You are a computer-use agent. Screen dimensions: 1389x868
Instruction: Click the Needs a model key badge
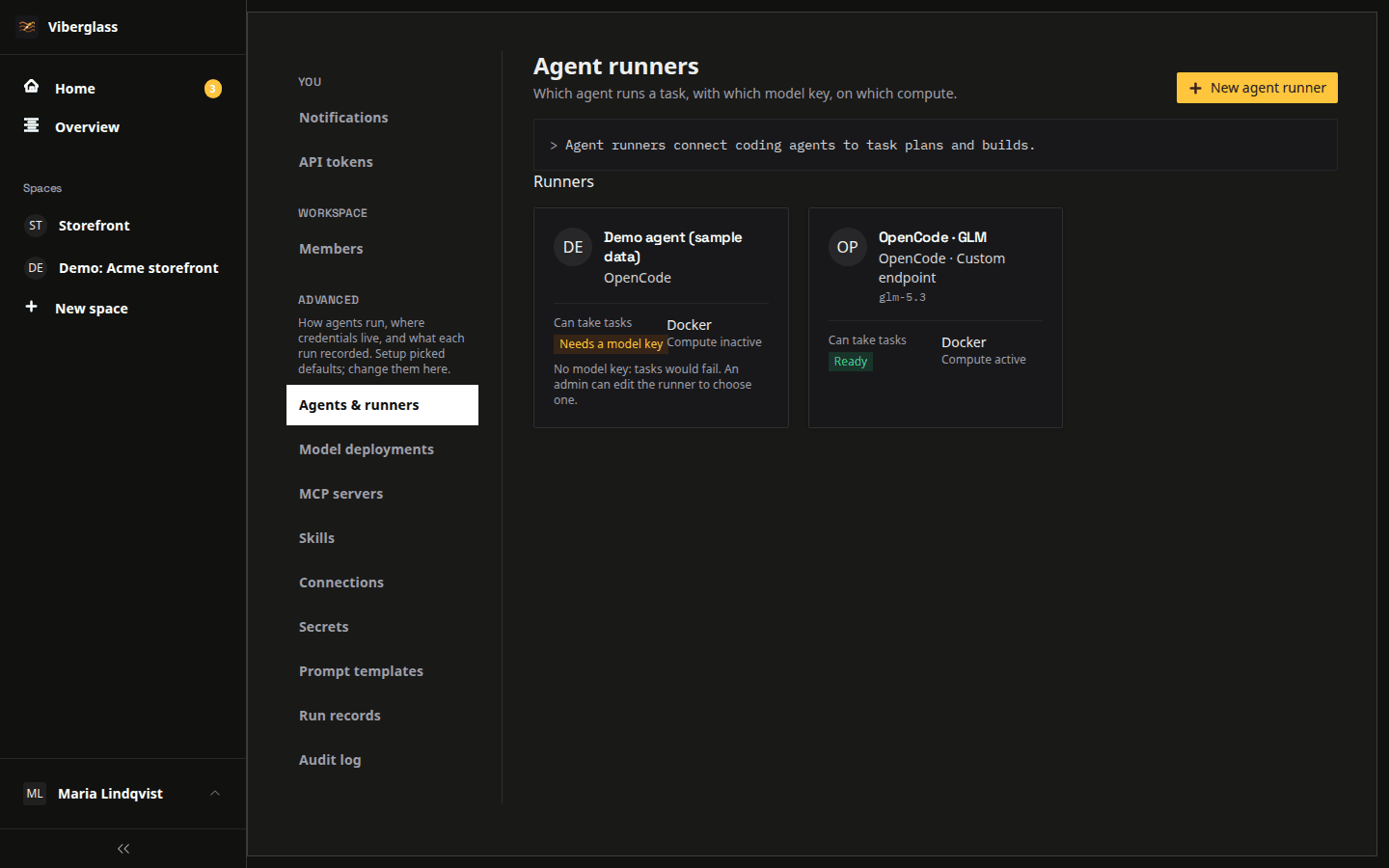coord(611,344)
